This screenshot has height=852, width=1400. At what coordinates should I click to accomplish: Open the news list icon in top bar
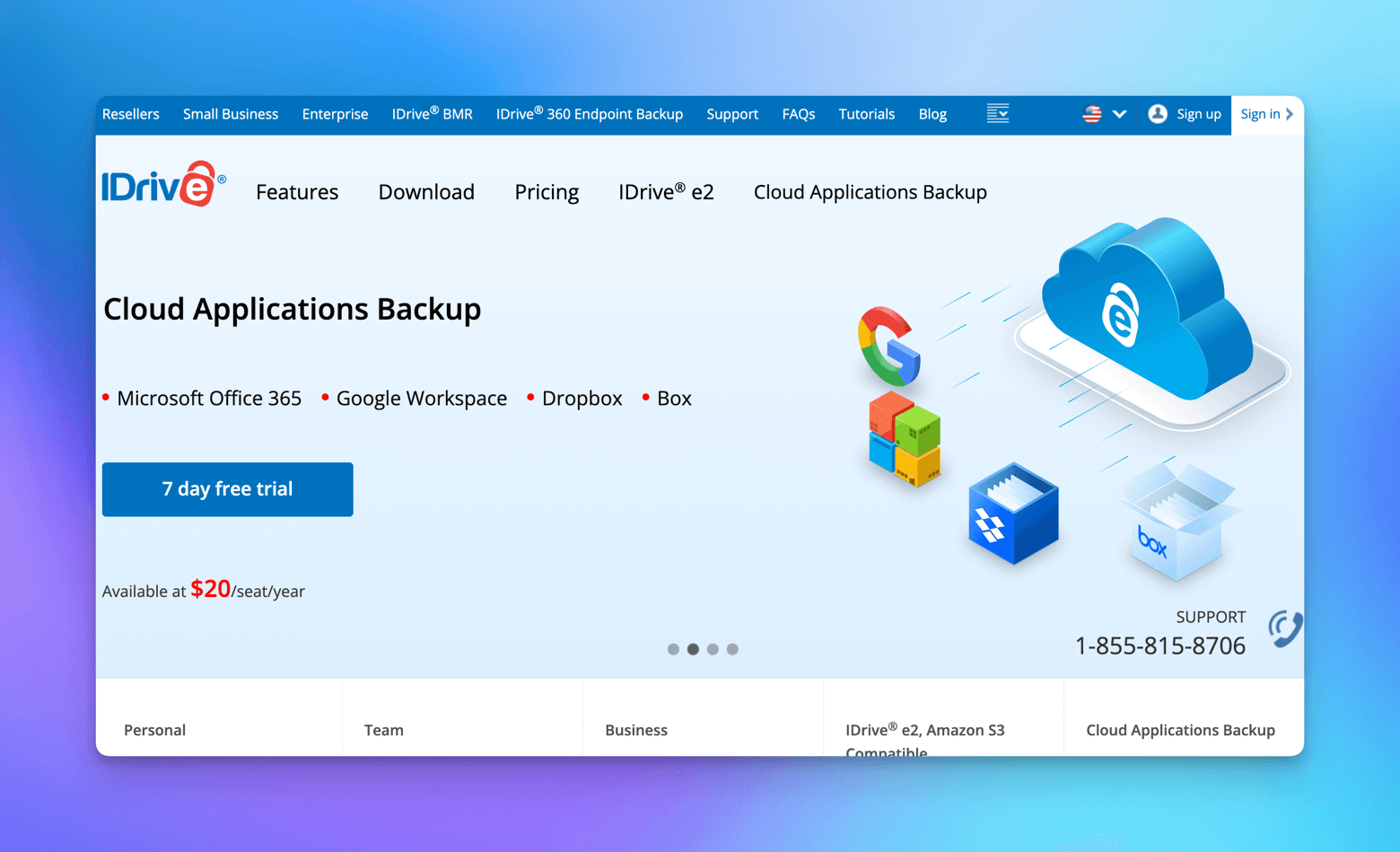coord(997,114)
